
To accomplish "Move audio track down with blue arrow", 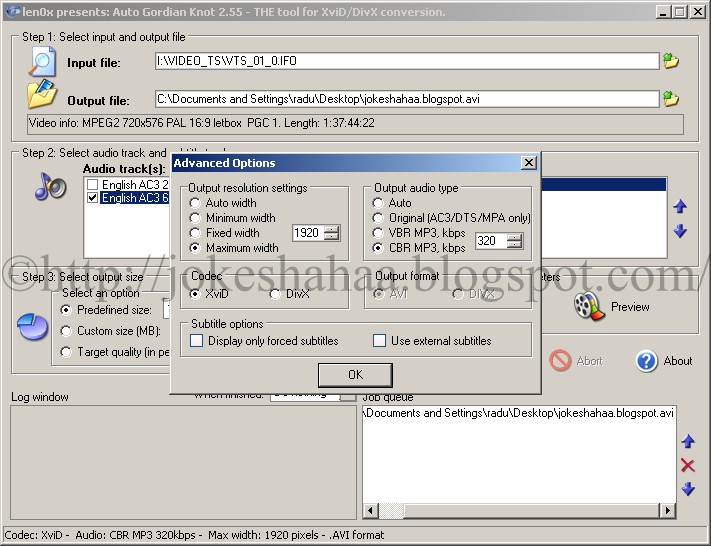I will 680,231.
